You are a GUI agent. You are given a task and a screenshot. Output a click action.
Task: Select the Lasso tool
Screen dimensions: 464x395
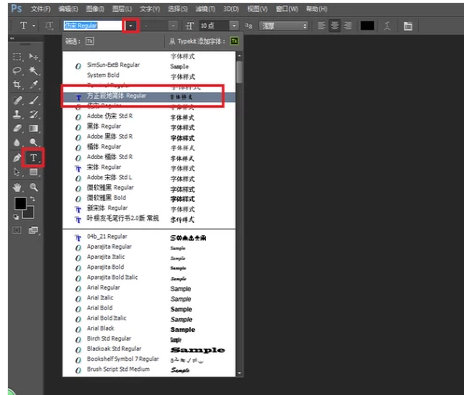[x=17, y=71]
